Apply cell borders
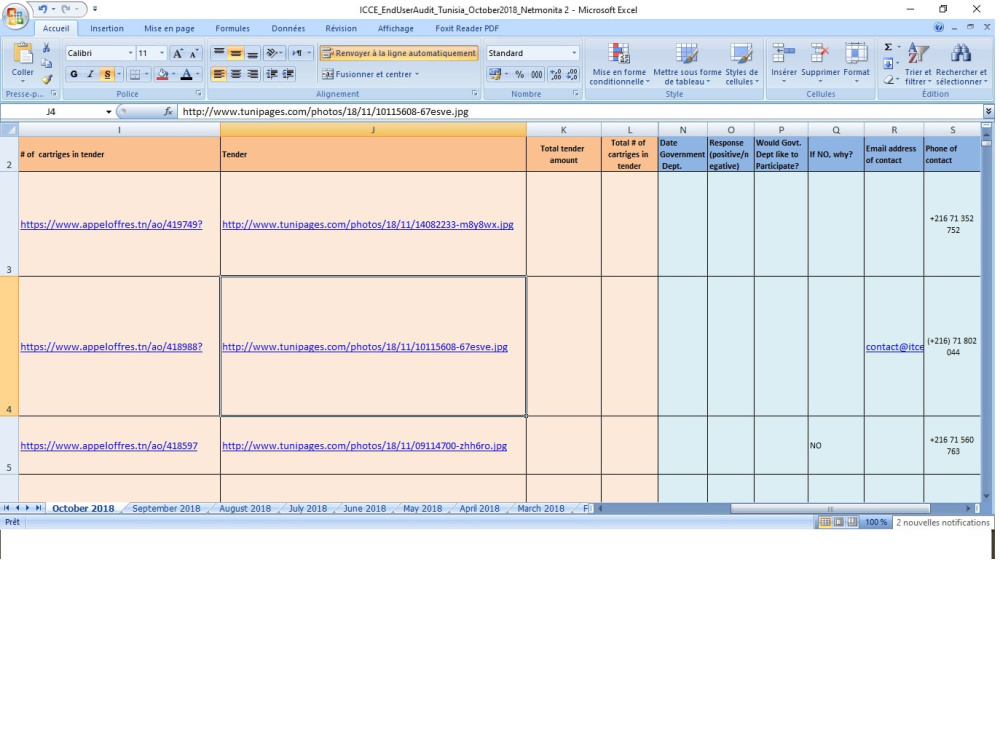The height and width of the screenshot is (749, 1000). pyautogui.click(x=135, y=75)
